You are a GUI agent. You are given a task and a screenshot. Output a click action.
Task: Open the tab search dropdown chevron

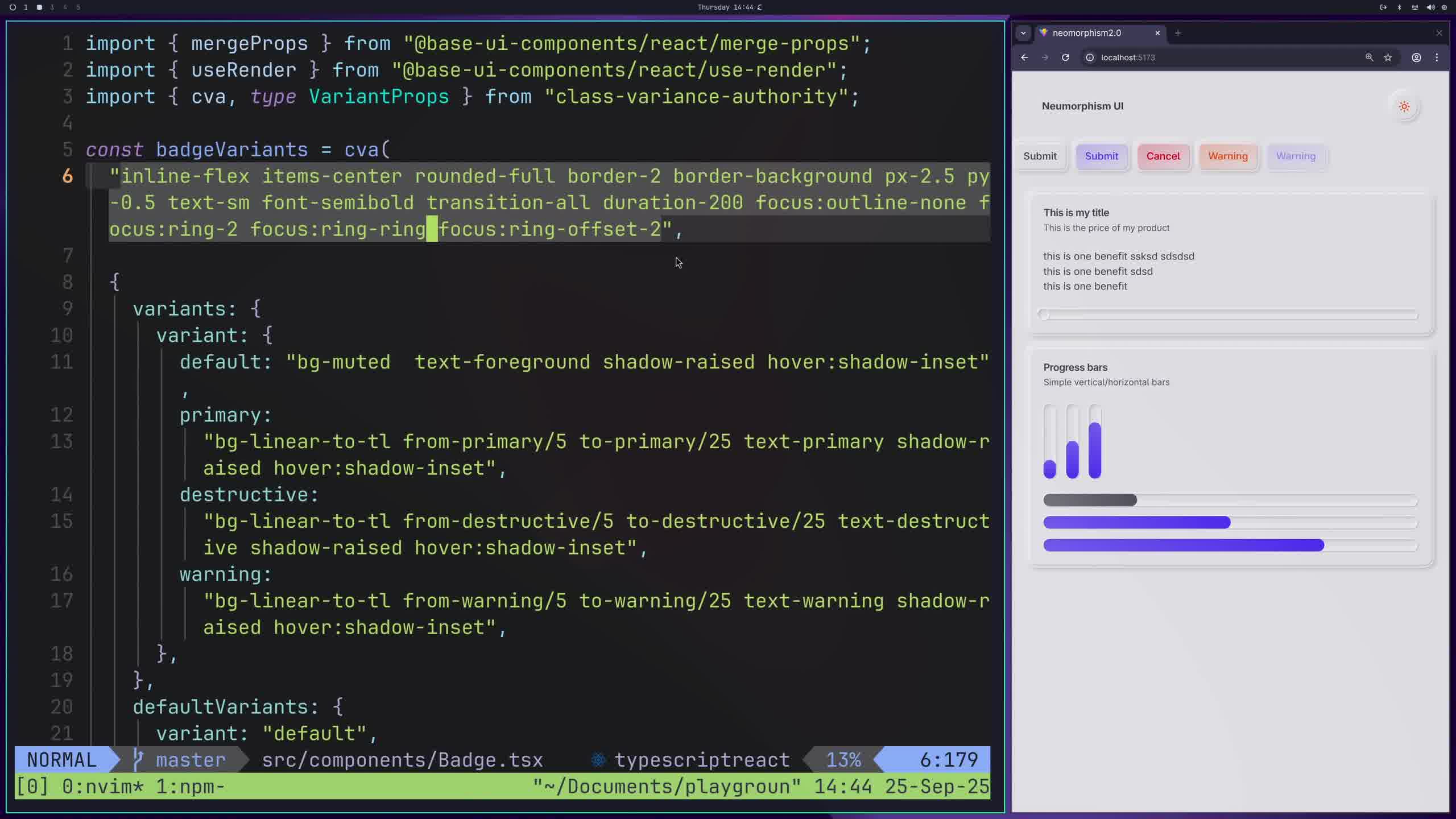pos(1023,33)
